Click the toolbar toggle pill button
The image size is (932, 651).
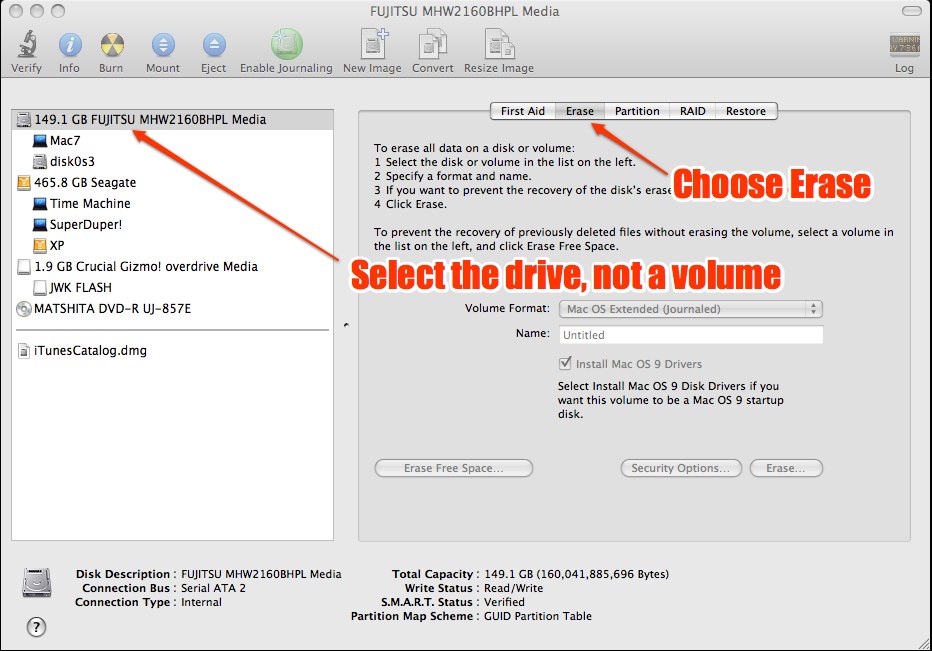pyautogui.click(x=911, y=11)
